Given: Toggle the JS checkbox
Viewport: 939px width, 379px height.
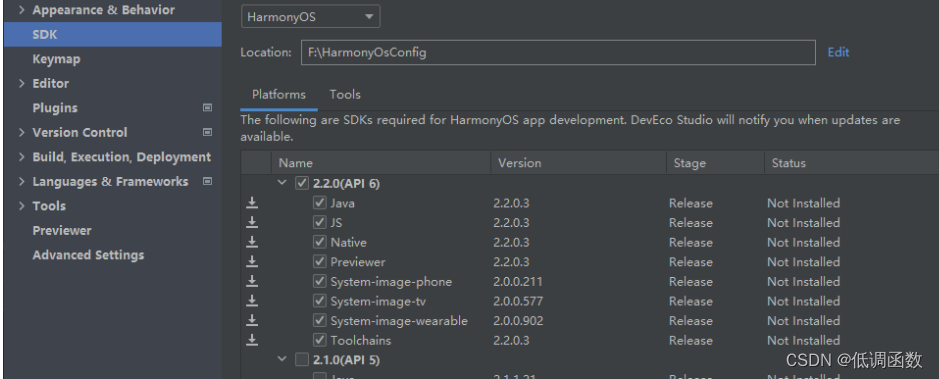Looking at the screenshot, I should point(320,223).
